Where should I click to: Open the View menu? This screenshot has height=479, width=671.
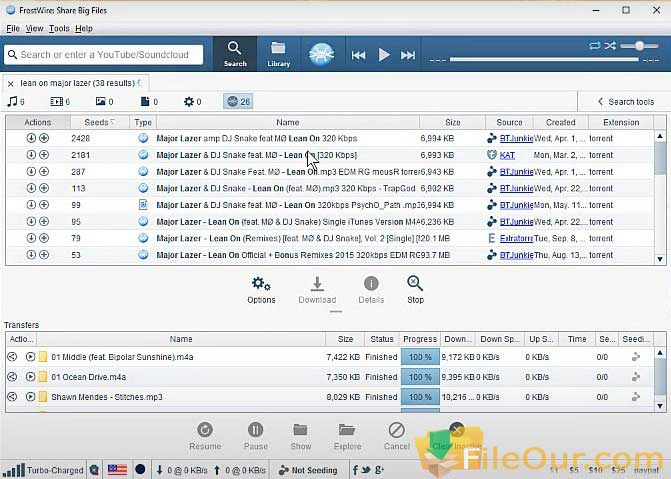(34, 28)
